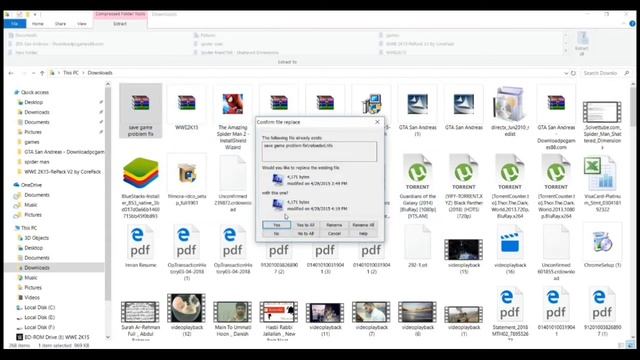This screenshot has height=360, width=640.
Task: Select the save game problem fix archive
Action: [x=140, y=111]
